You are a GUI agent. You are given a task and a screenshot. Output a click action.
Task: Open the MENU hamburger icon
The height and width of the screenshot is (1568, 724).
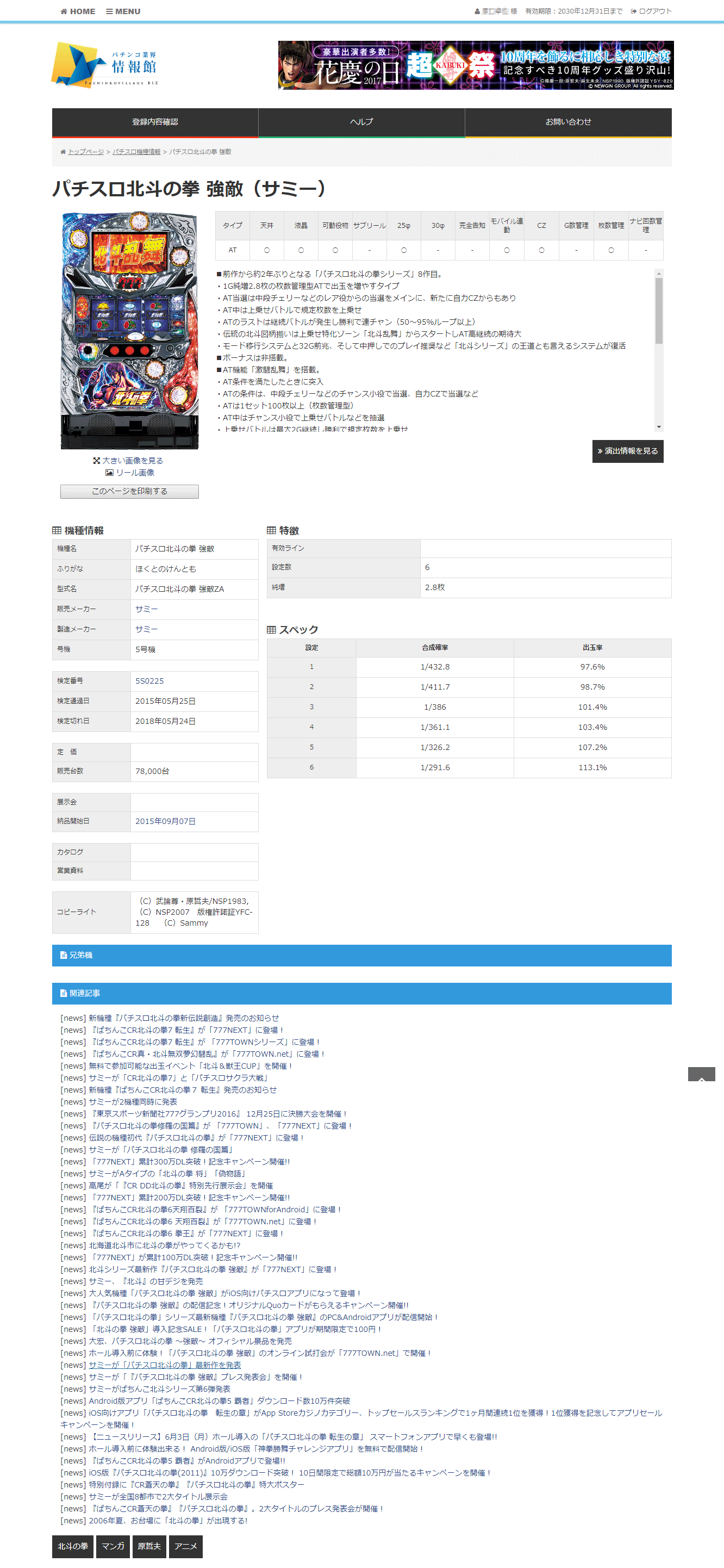[109, 11]
